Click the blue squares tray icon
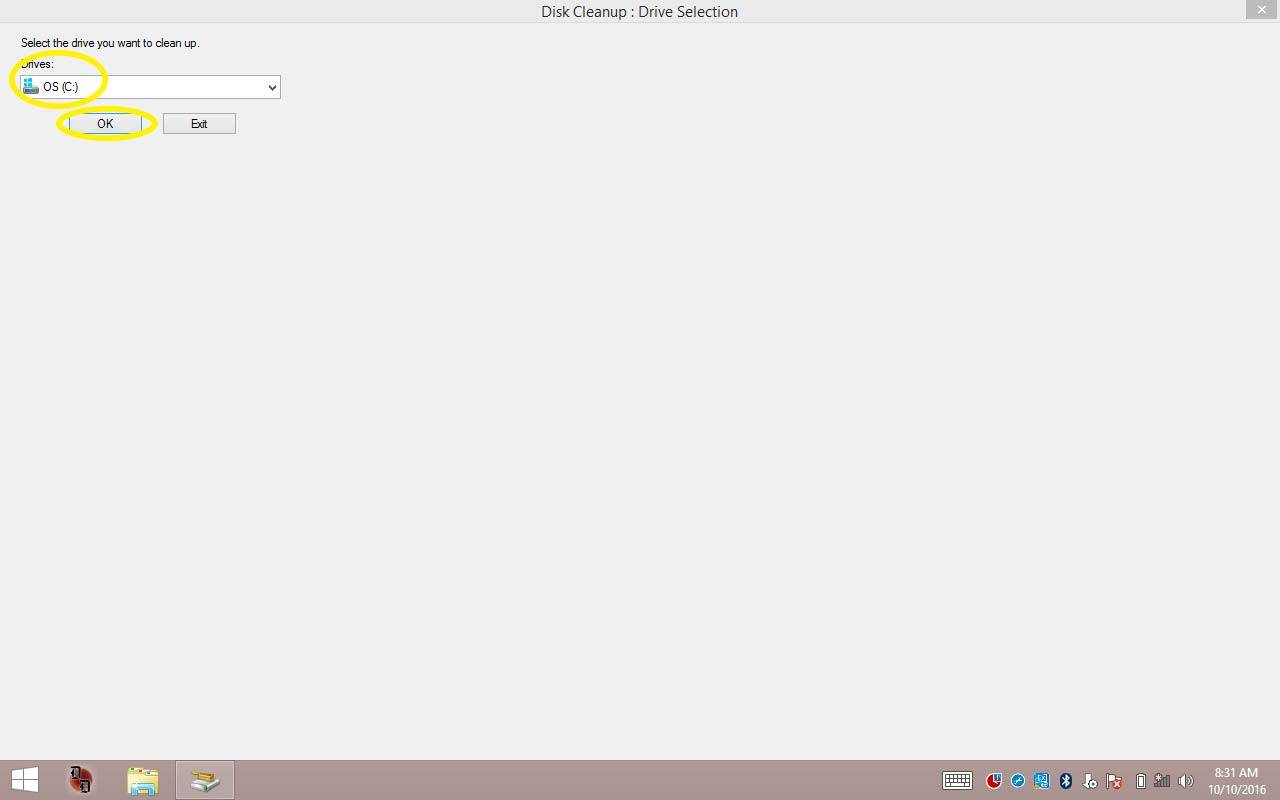This screenshot has width=1280, height=800. click(1042, 781)
